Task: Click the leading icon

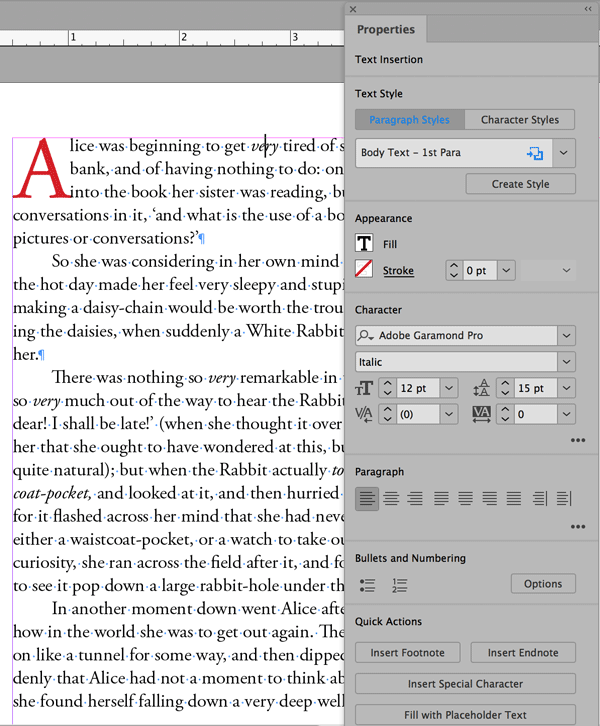Action: (481, 388)
